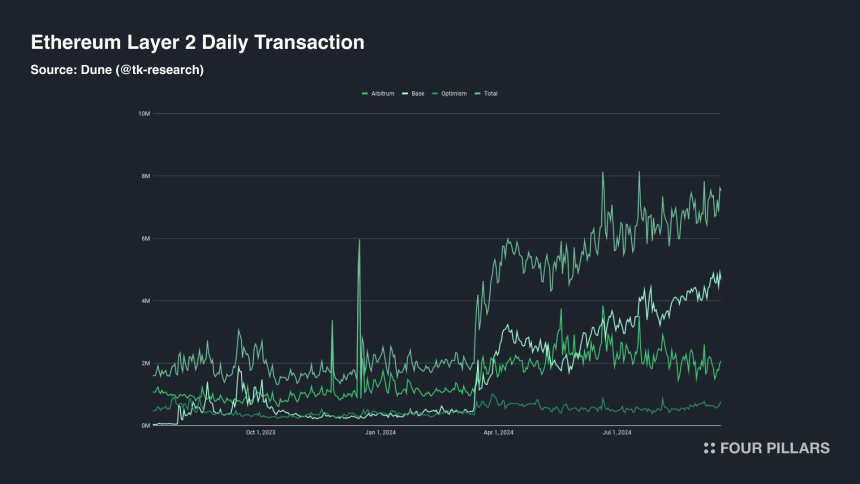Viewport: 860px width, 484px height.
Task: Toggle the Base series in the legend
Action: (x=414, y=94)
